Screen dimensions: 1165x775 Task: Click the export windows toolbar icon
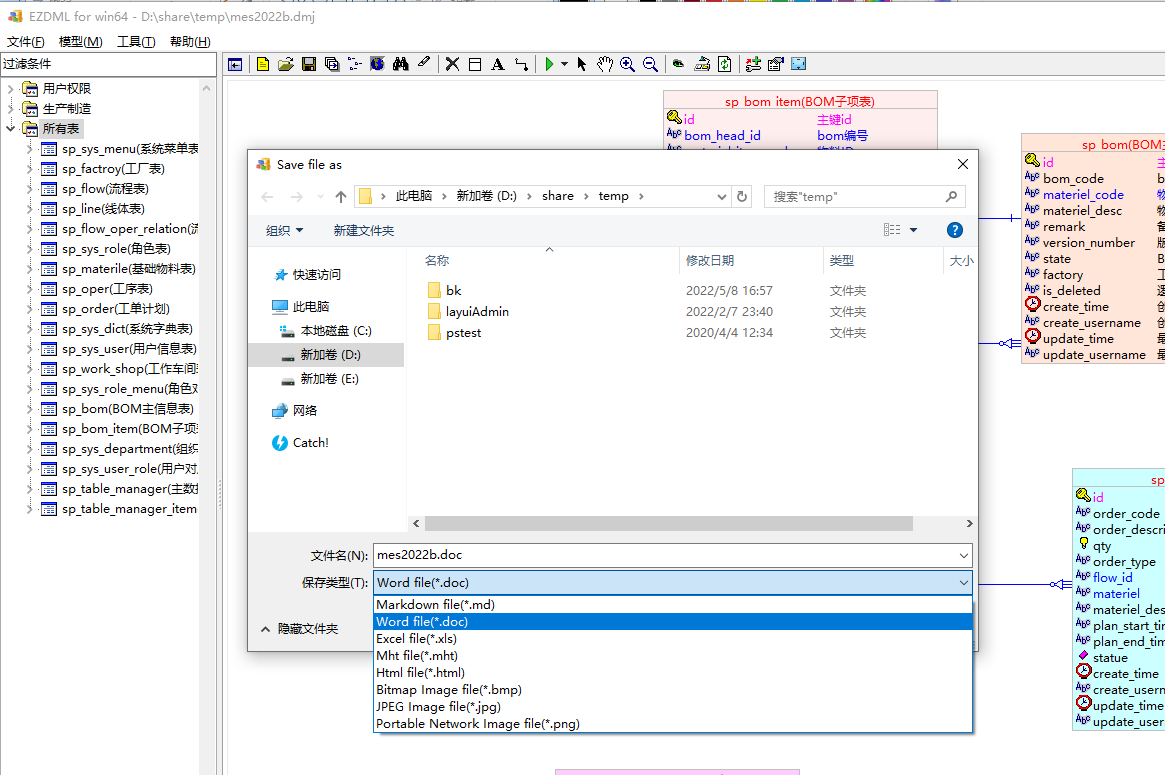[332, 65]
